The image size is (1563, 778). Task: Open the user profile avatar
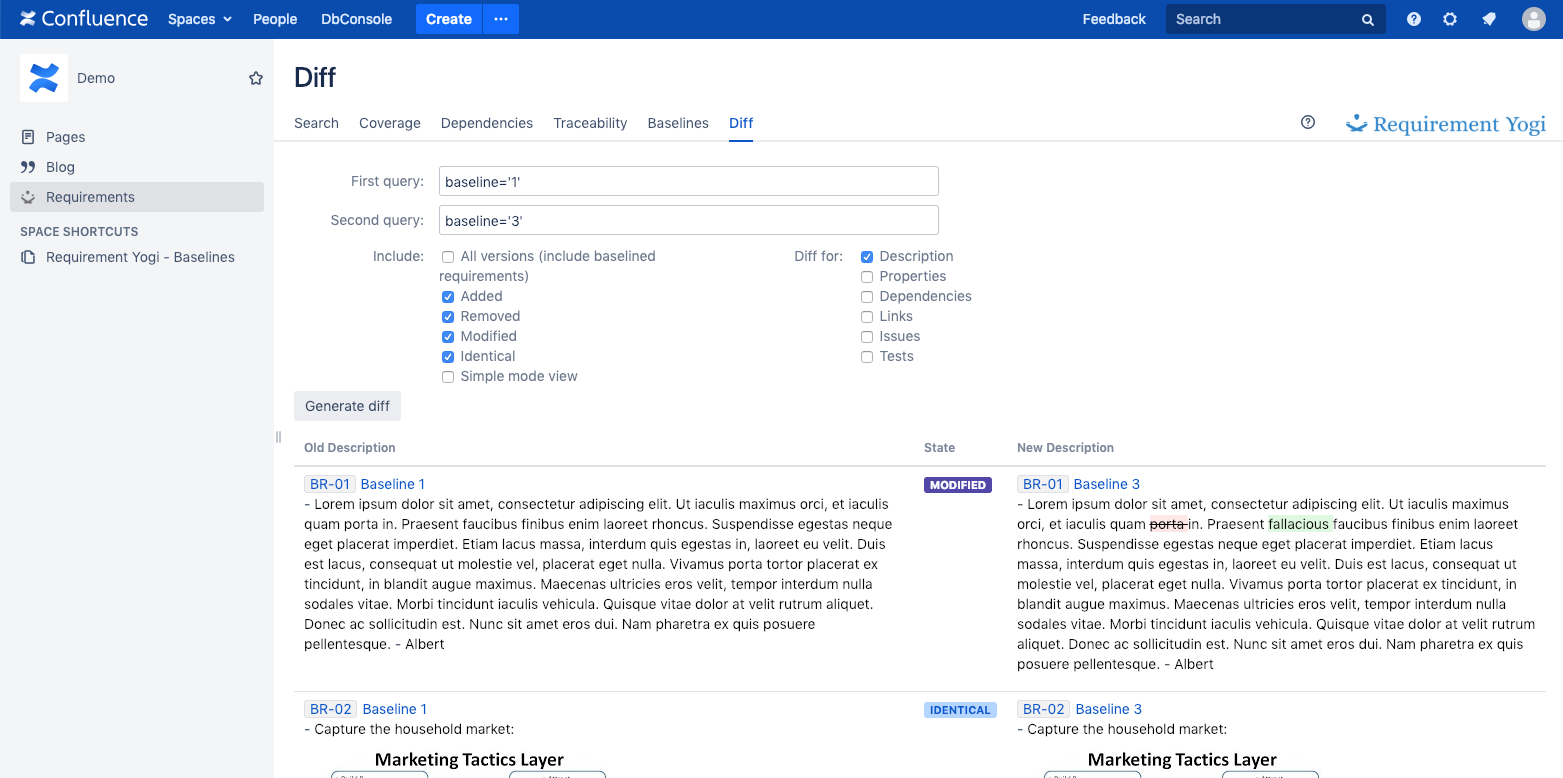pos(1533,19)
